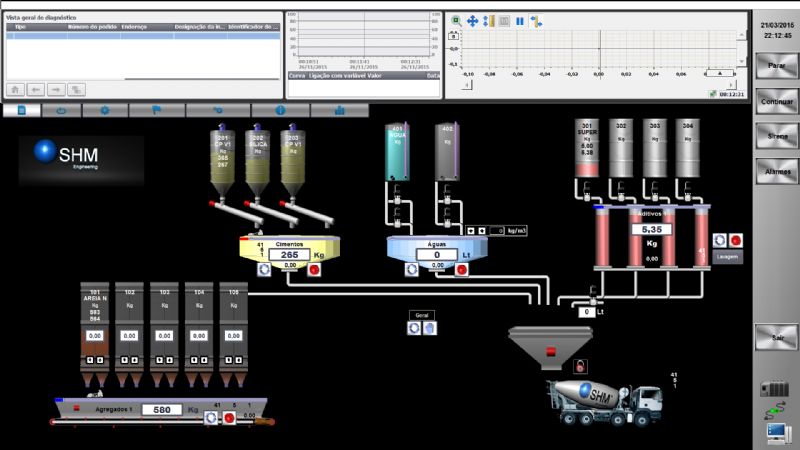Click the hand icon under Geral
The image size is (800, 450).
coord(429,328)
